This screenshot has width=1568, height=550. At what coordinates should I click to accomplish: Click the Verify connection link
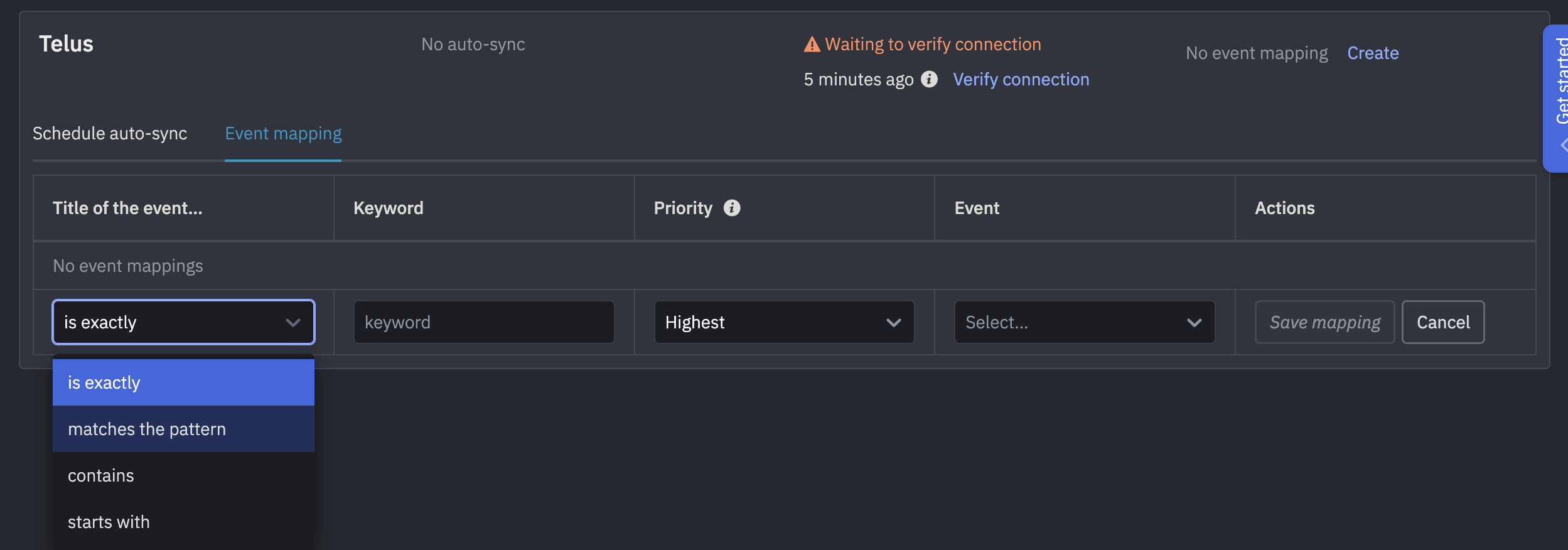tap(1021, 79)
